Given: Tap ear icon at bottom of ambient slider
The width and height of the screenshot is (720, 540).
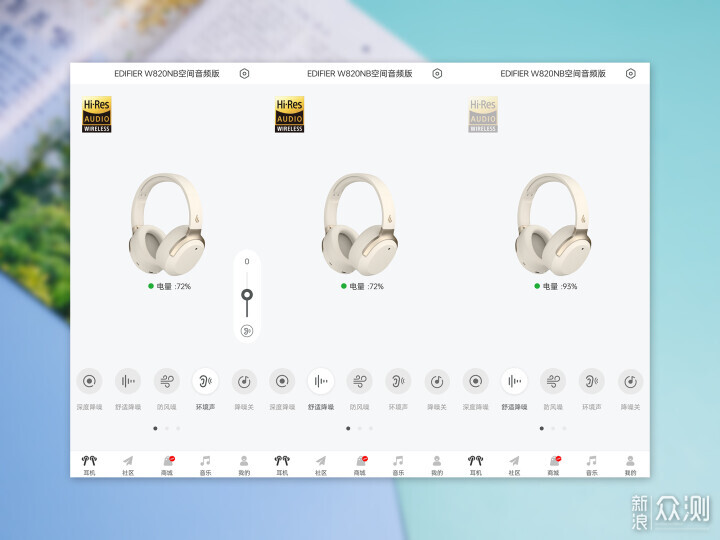Looking at the screenshot, I should click(247, 331).
